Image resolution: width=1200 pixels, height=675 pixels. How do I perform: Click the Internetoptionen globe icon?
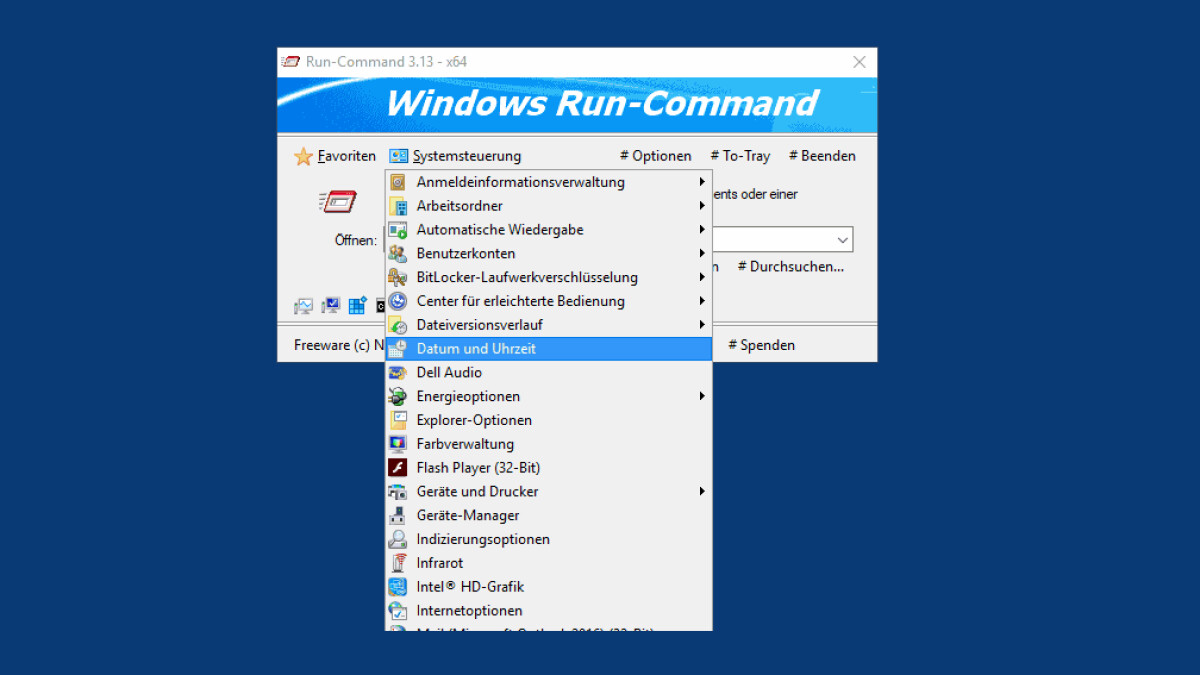pos(398,611)
